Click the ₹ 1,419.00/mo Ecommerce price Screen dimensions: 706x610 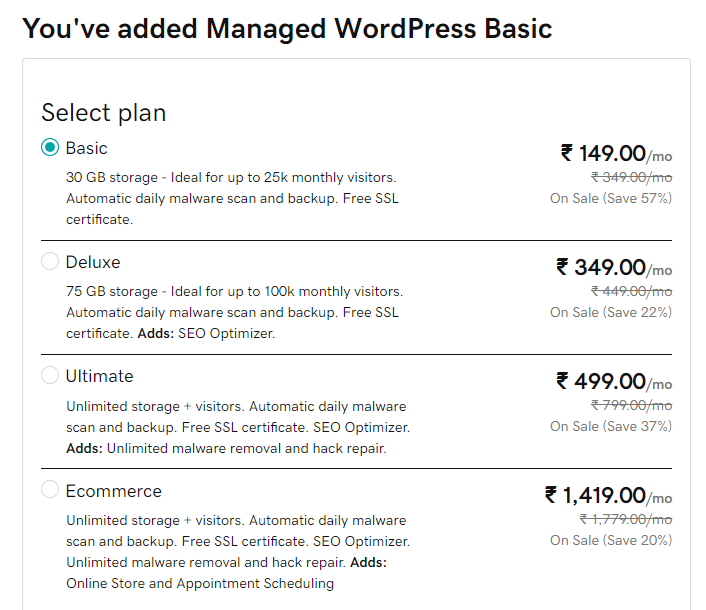pyautogui.click(x=608, y=495)
